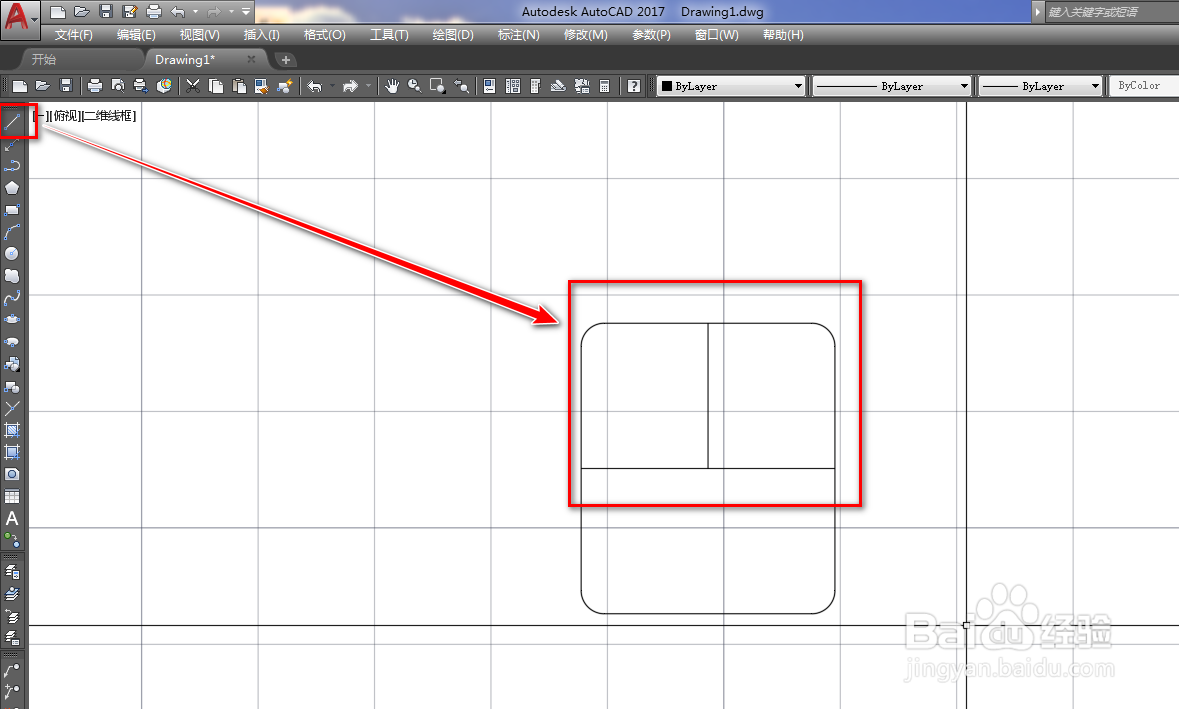Open the ByColor plot style dropdown

pos(1144,86)
